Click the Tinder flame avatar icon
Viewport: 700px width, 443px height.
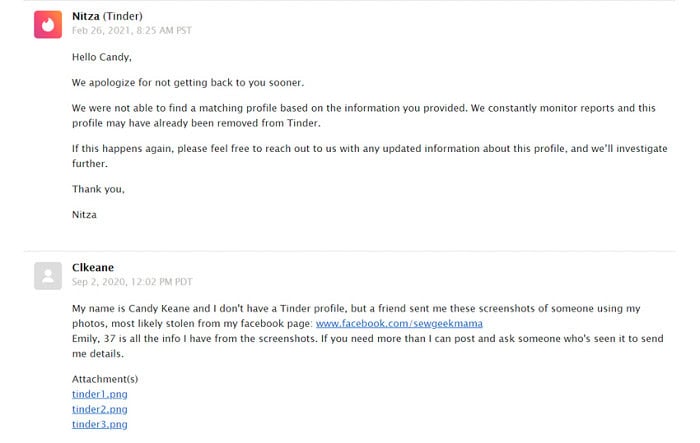coord(48,25)
